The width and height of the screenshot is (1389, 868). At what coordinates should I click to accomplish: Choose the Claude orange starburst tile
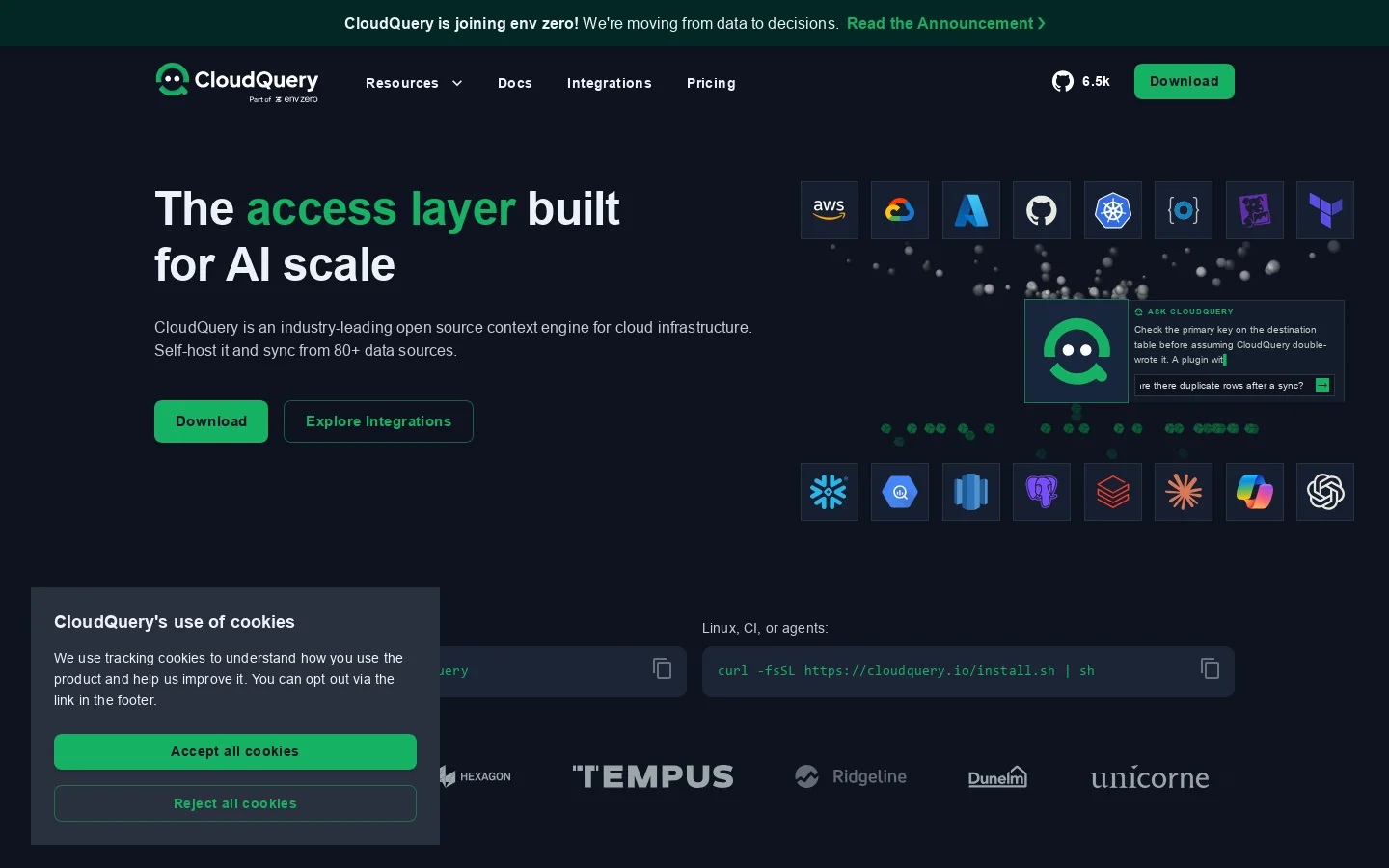click(x=1184, y=492)
